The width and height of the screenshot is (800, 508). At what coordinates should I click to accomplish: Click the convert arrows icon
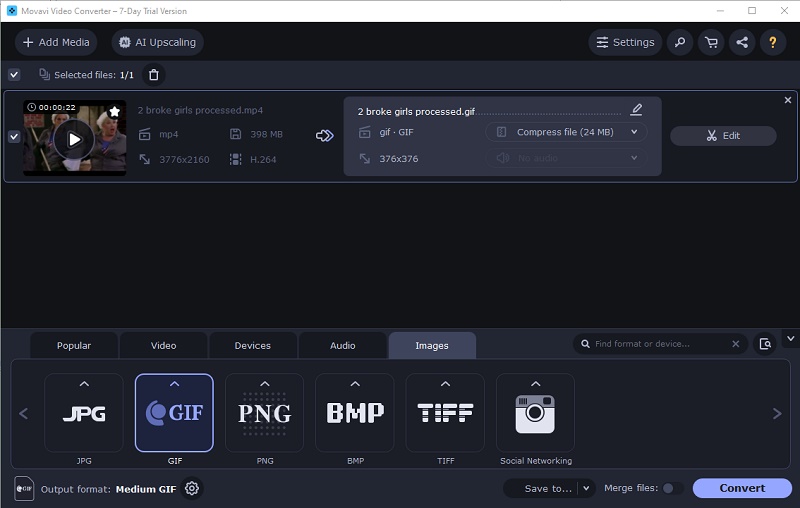[324, 136]
